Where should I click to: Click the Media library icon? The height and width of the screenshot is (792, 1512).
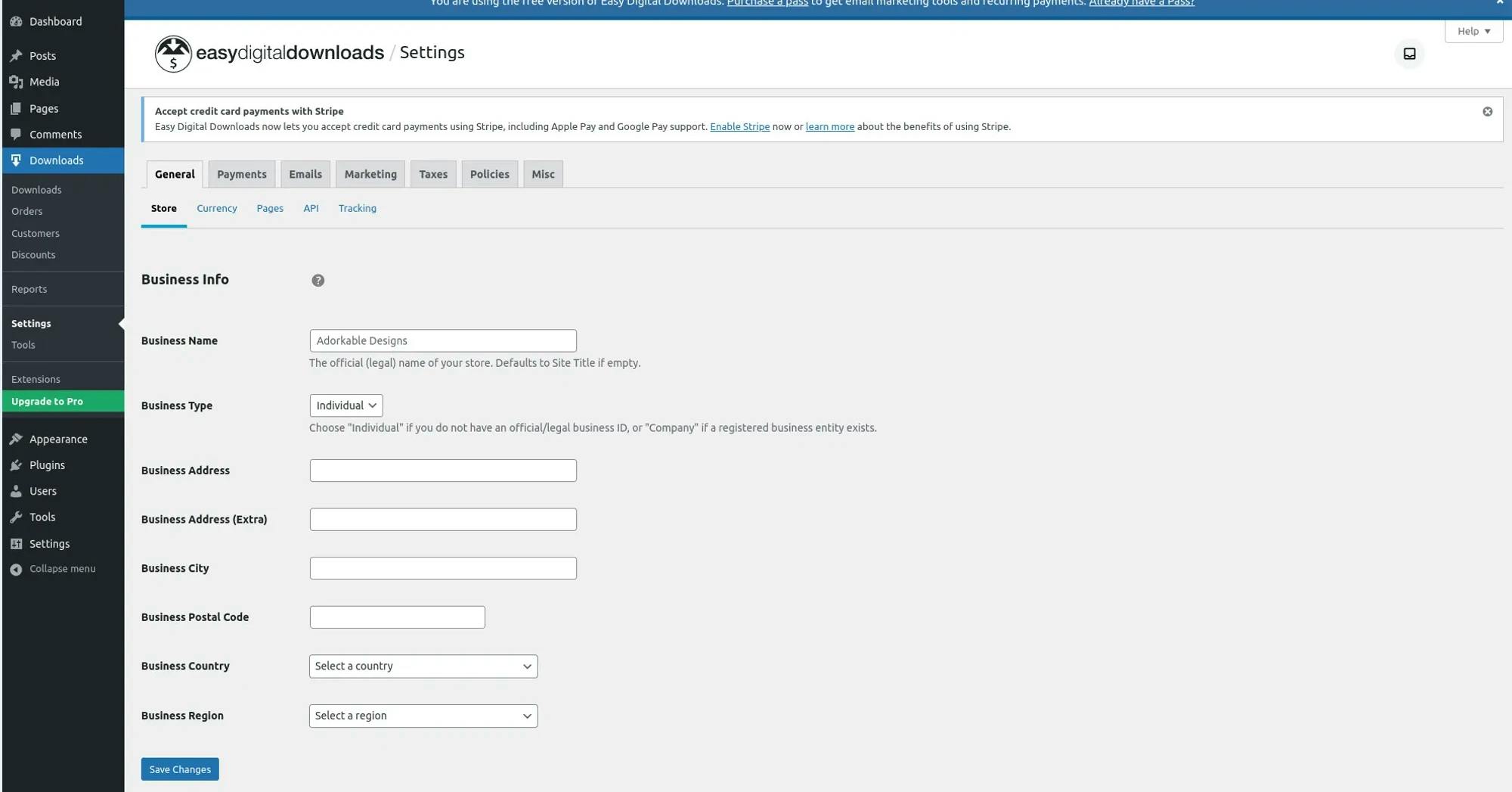(16, 82)
